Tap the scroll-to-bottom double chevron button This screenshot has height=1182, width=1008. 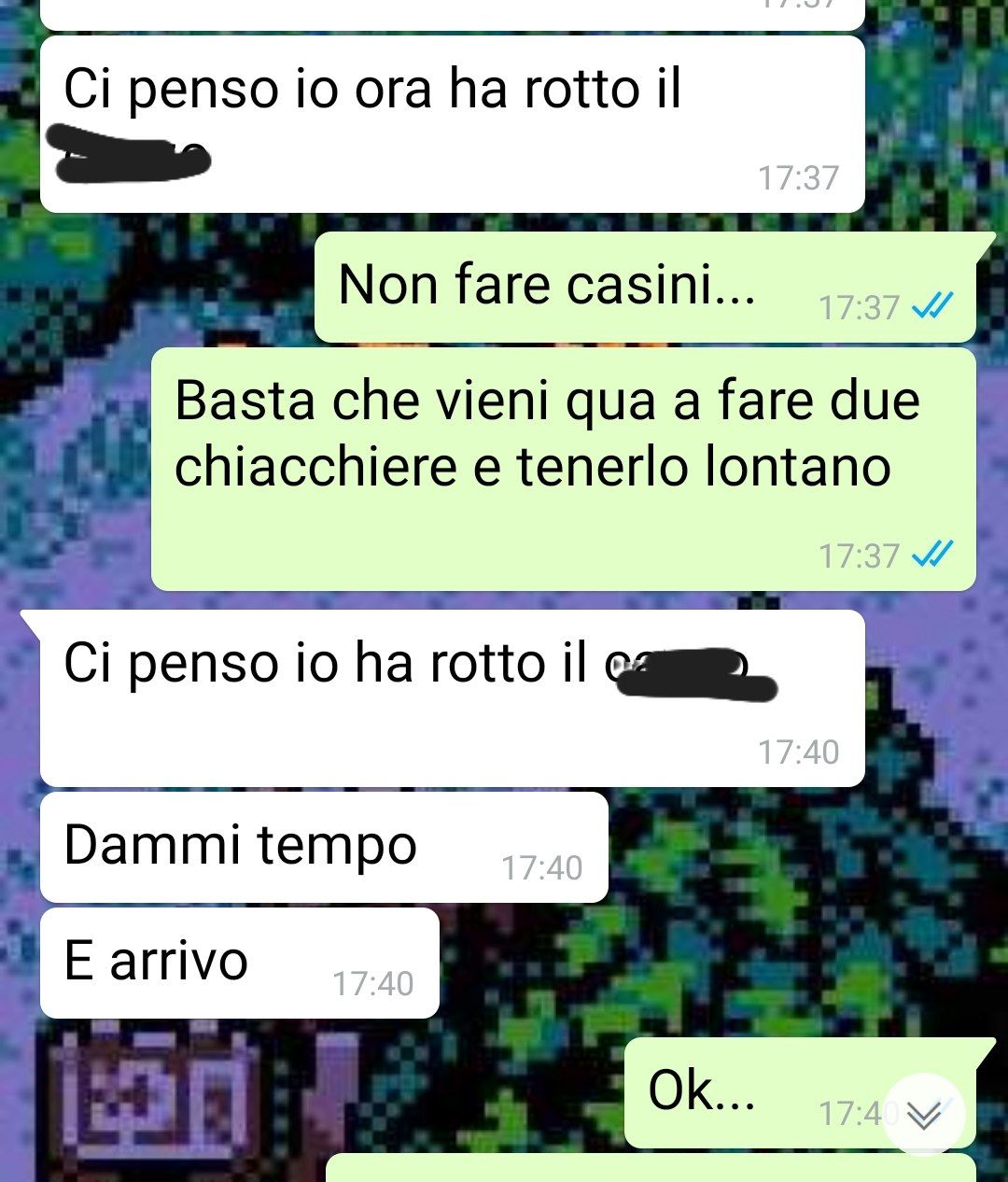pos(923,1114)
